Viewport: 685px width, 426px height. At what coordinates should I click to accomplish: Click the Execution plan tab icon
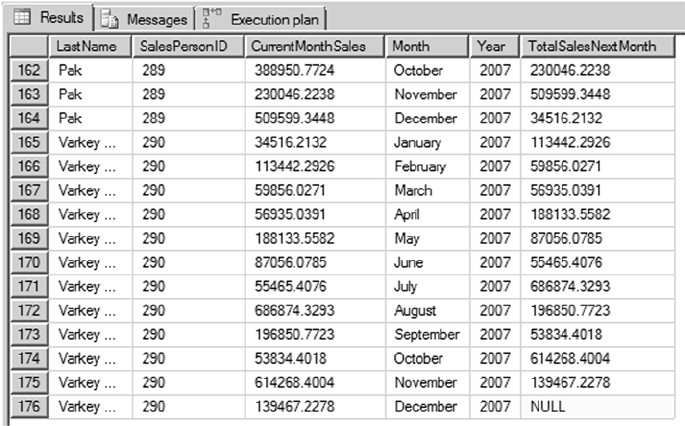pos(211,19)
